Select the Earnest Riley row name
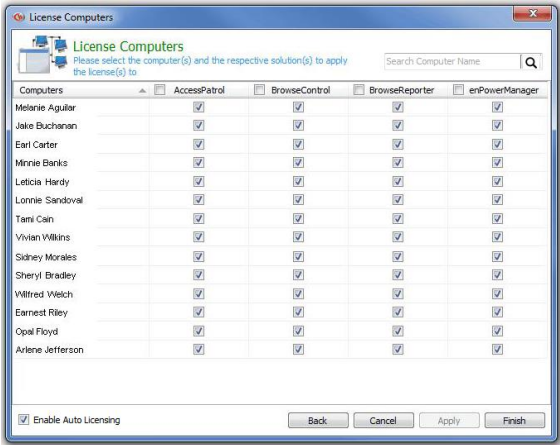This screenshot has height=445, width=560. click(41, 312)
